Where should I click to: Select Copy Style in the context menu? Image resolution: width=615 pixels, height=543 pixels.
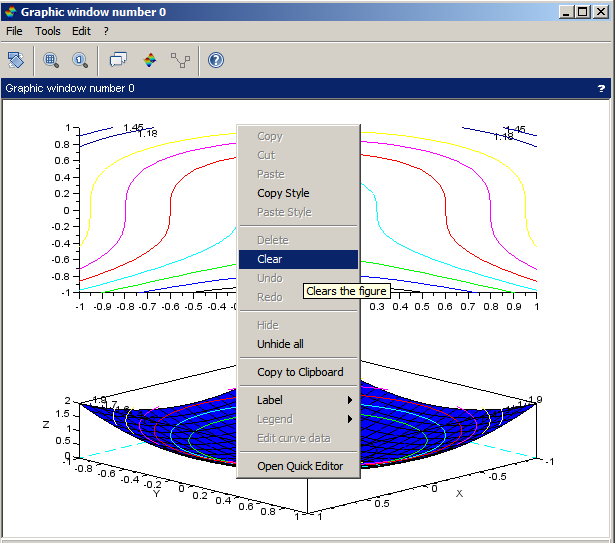click(283, 193)
